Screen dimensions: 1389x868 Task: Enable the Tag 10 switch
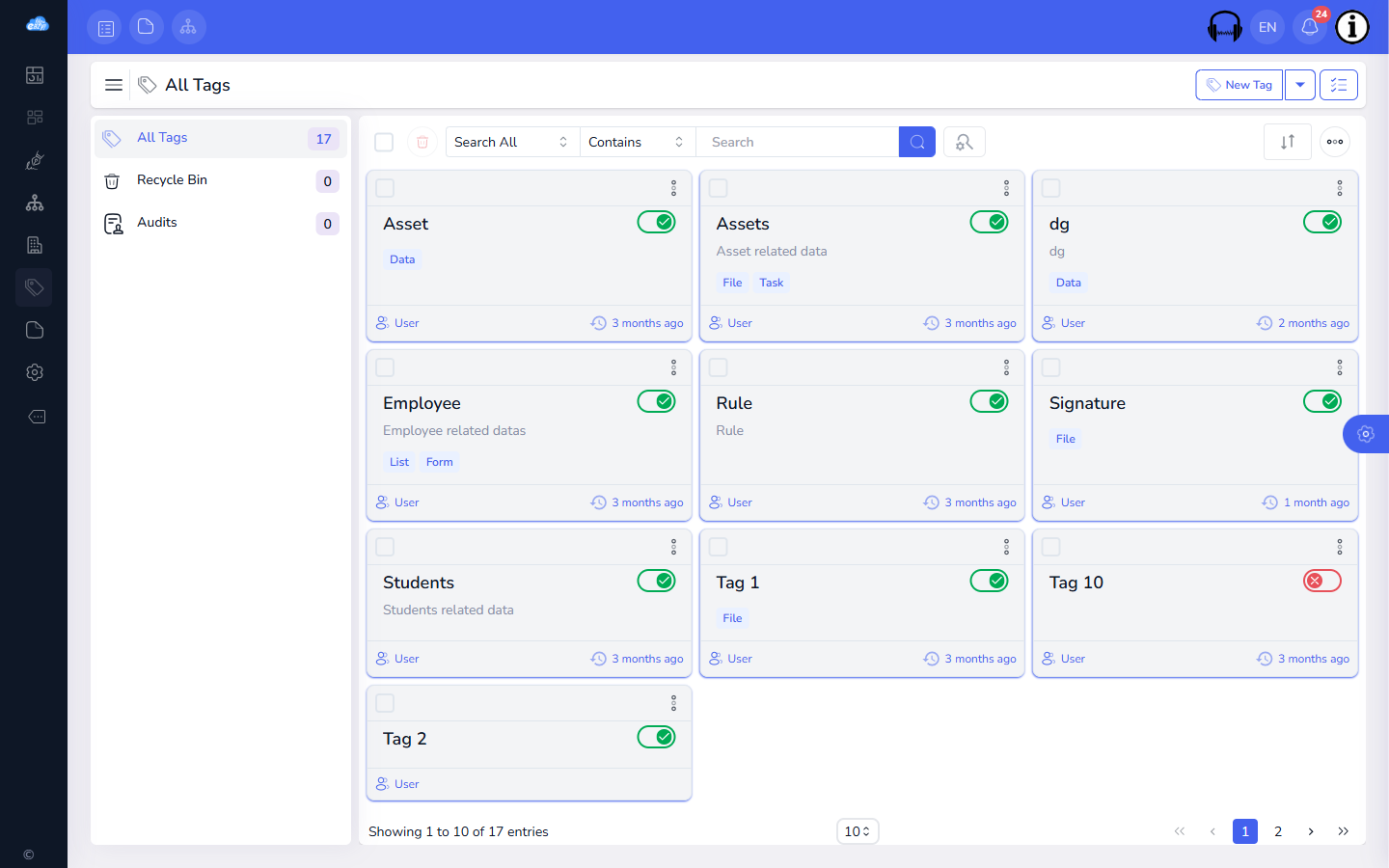(1322, 581)
